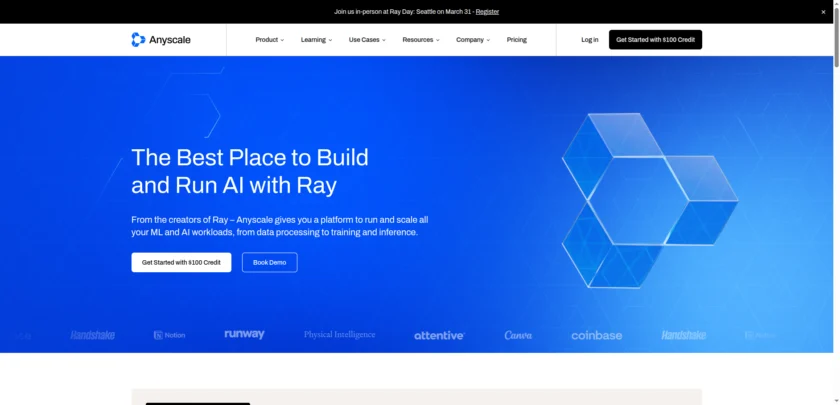Click the glass hexagon cube illustration
The height and width of the screenshot is (405, 840).
coord(650,200)
